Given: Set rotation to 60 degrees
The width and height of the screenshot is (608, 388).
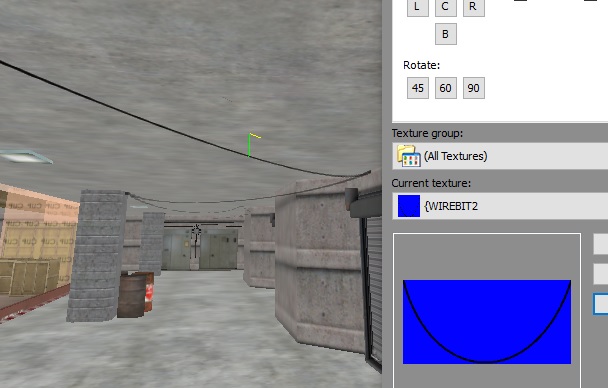Looking at the screenshot, I should [446, 88].
